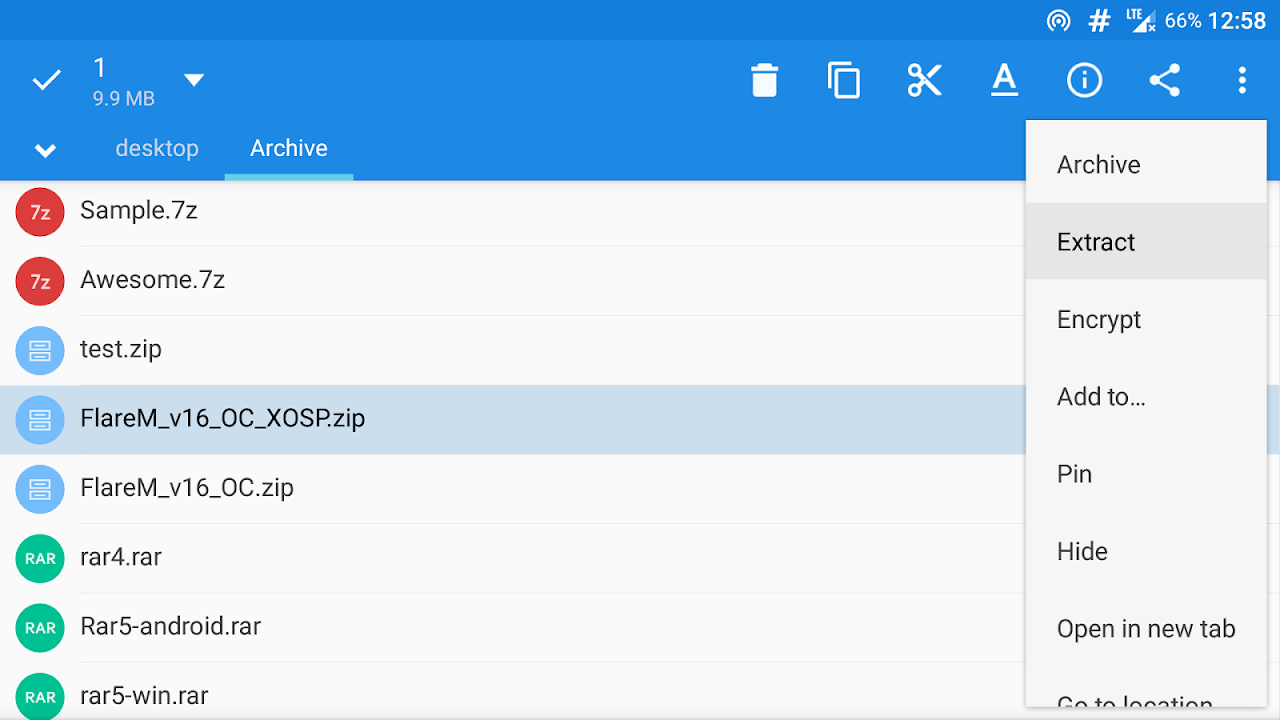The image size is (1280, 720).
Task: Toggle selection on test.zip file icon
Action: 40,350
